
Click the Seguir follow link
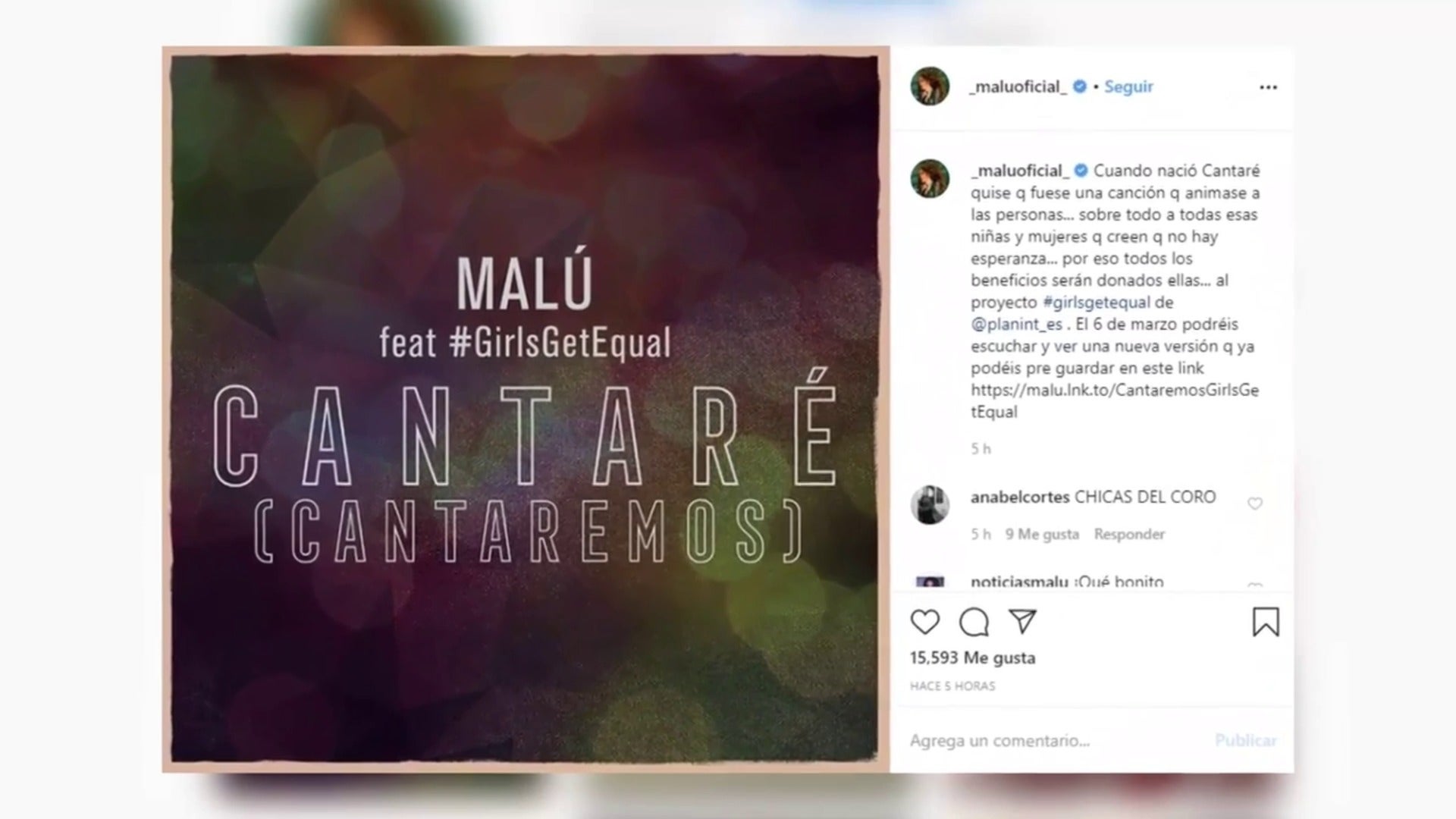tap(1128, 86)
